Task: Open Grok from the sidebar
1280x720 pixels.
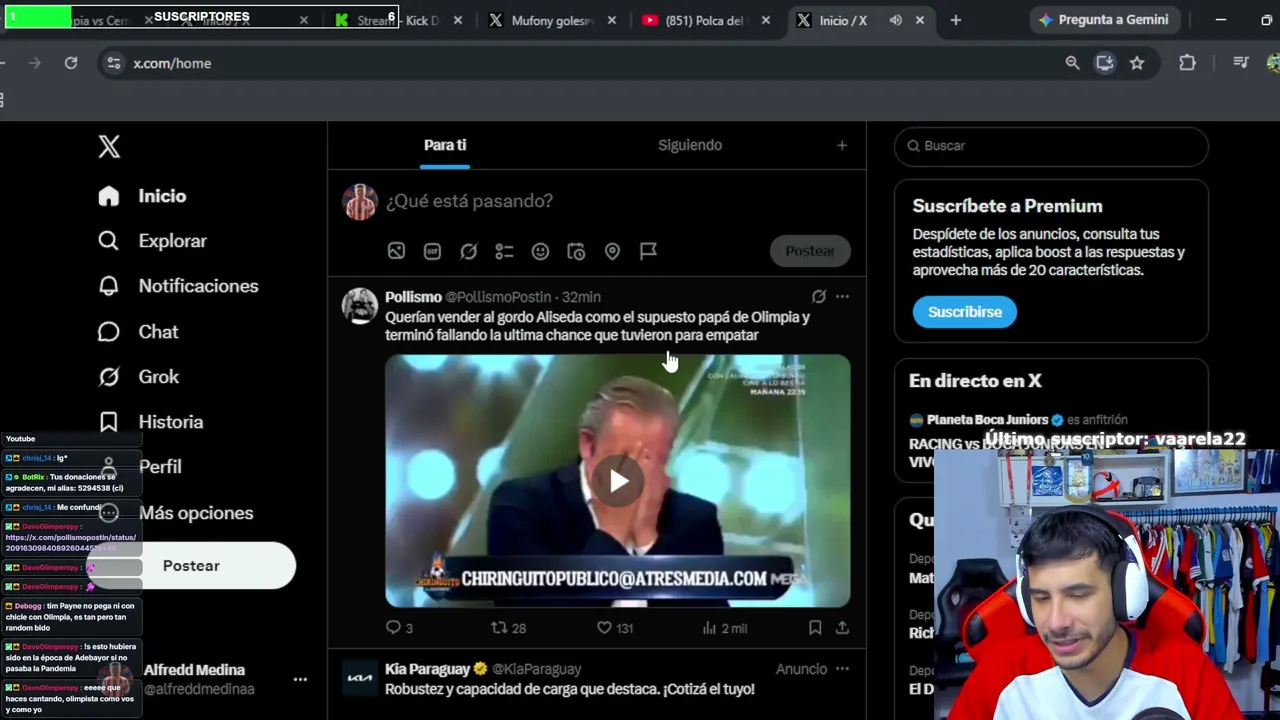Action: 138,377
